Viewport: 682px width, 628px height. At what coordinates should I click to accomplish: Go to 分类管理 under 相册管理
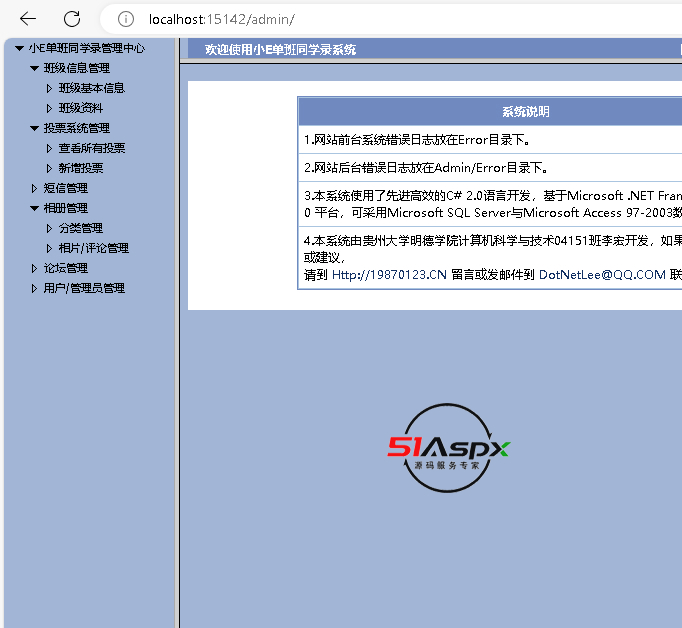(x=80, y=228)
